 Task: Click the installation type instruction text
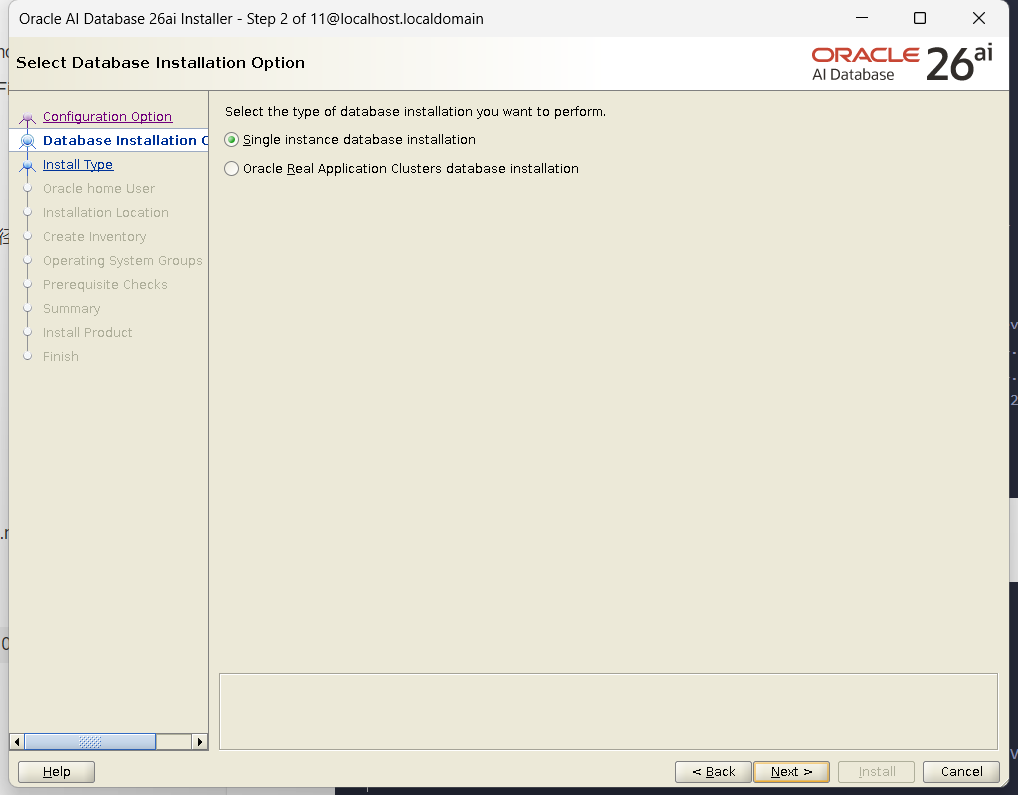click(416, 112)
